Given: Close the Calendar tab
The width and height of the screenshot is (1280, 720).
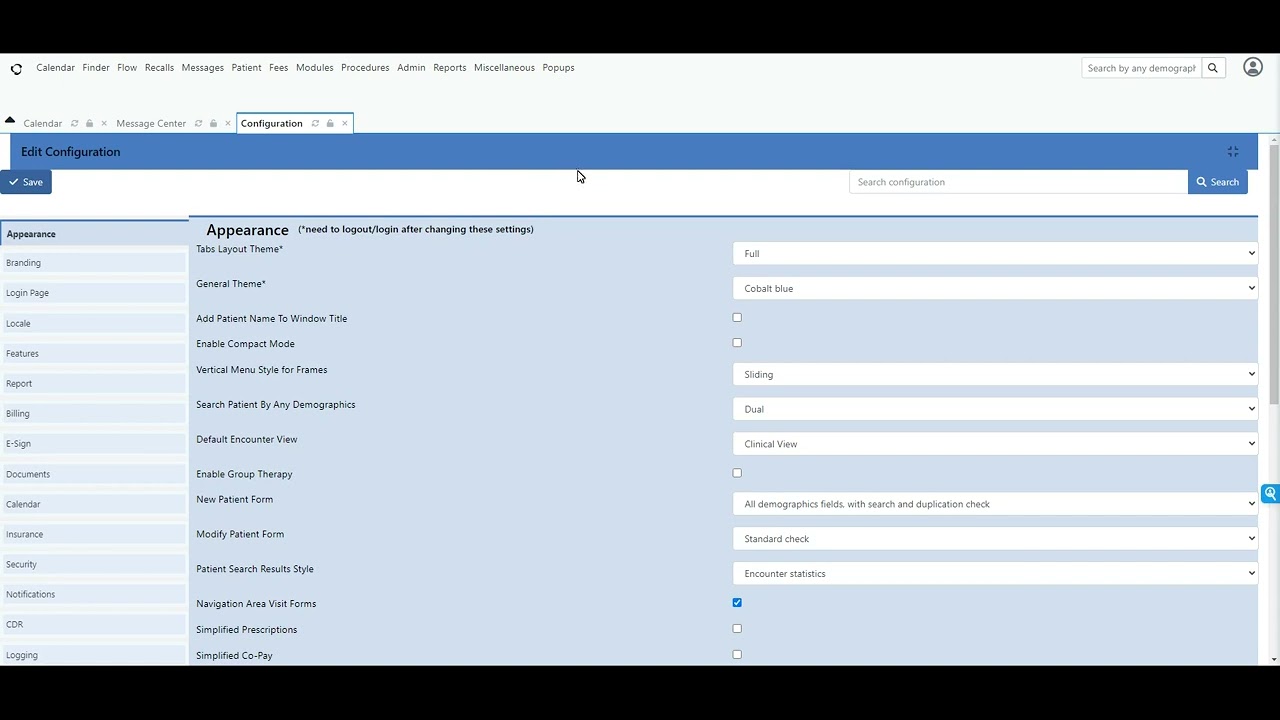Looking at the screenshot, I should [x=104, y=123].
